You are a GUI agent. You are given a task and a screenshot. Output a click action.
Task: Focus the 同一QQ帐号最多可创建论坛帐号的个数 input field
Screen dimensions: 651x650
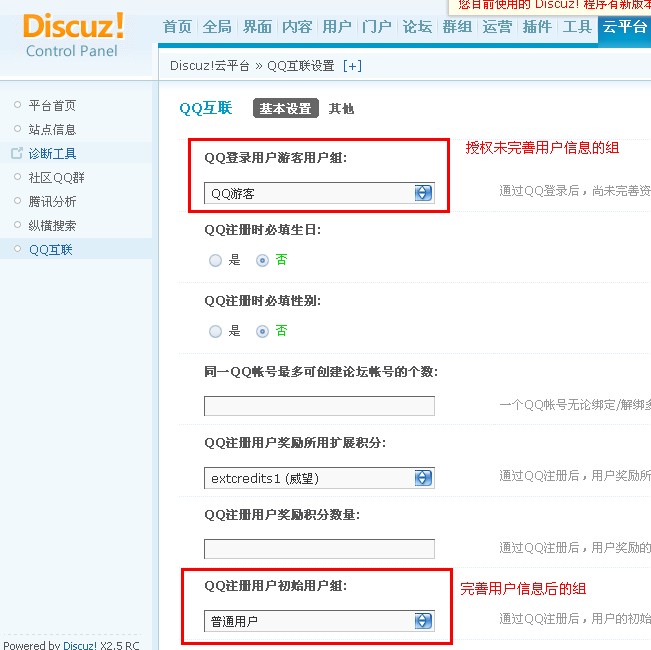[319, 406]
